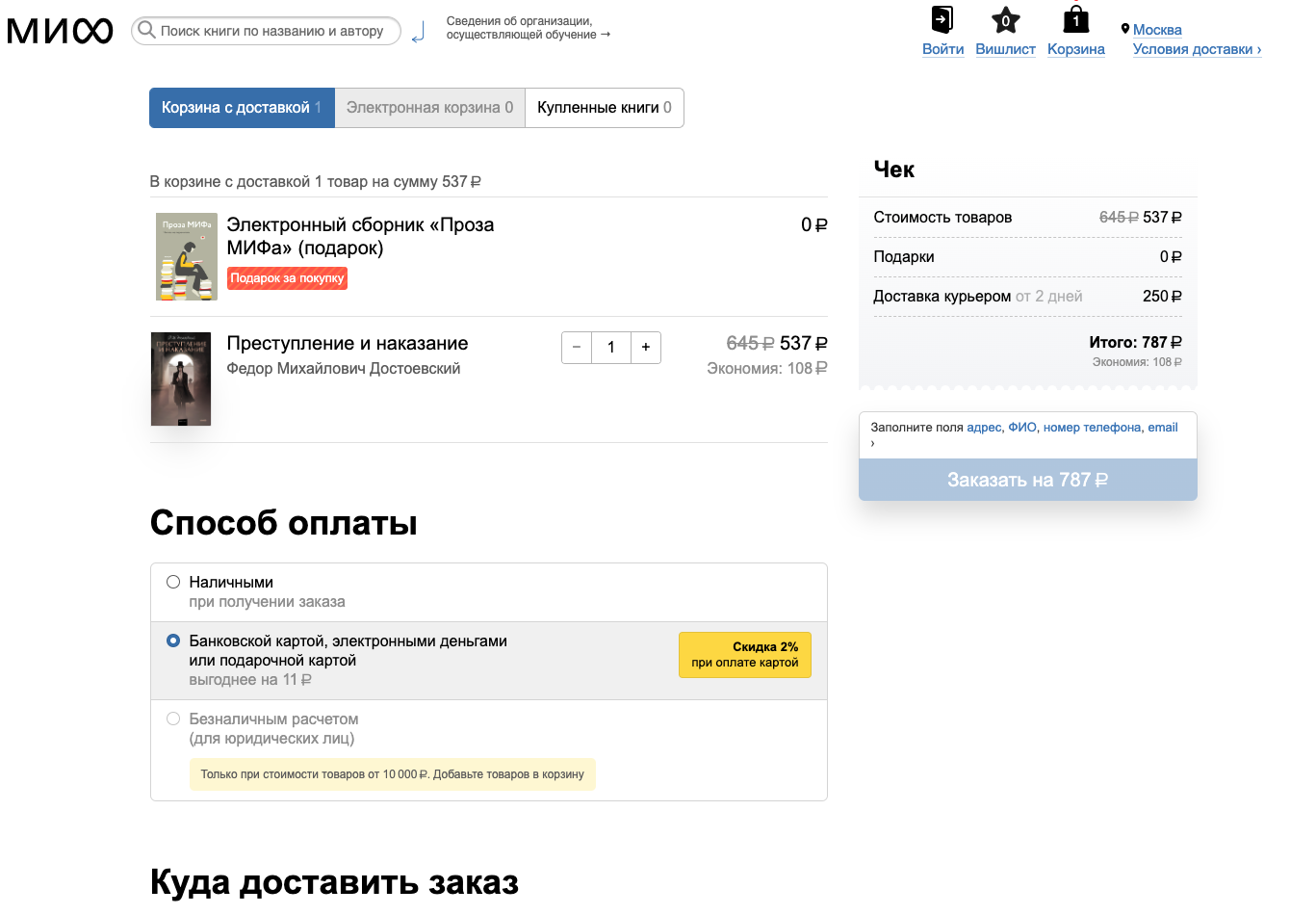Viewport: 1316px width, 915px height.
Task: Click ФИО link in order hint
Action: point(1022,428)
